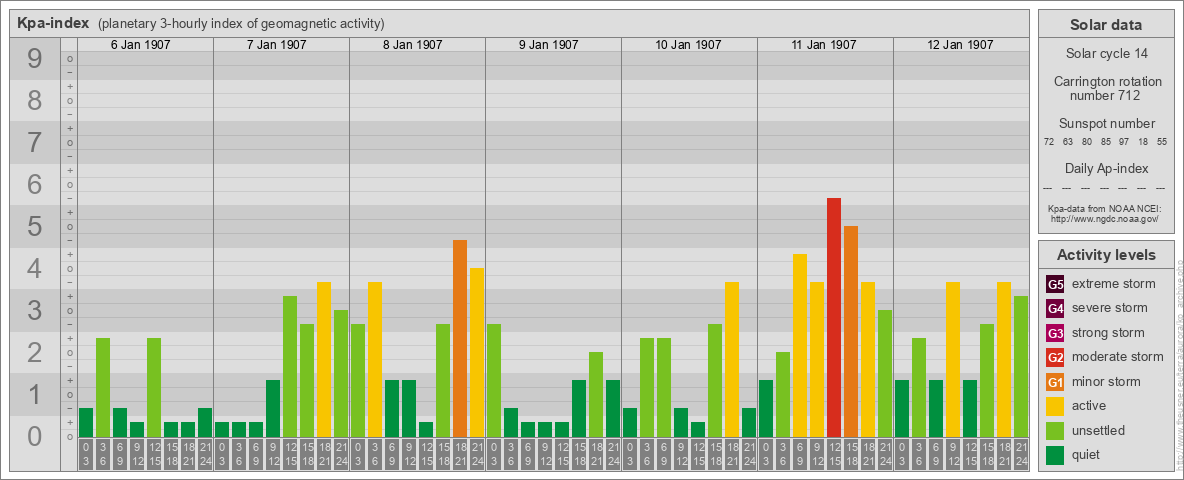Image resolution: width=1184 pixels, height=480 pixels.
Task: Click the Kp axis value 2
Action: click(x=34, y=352)
